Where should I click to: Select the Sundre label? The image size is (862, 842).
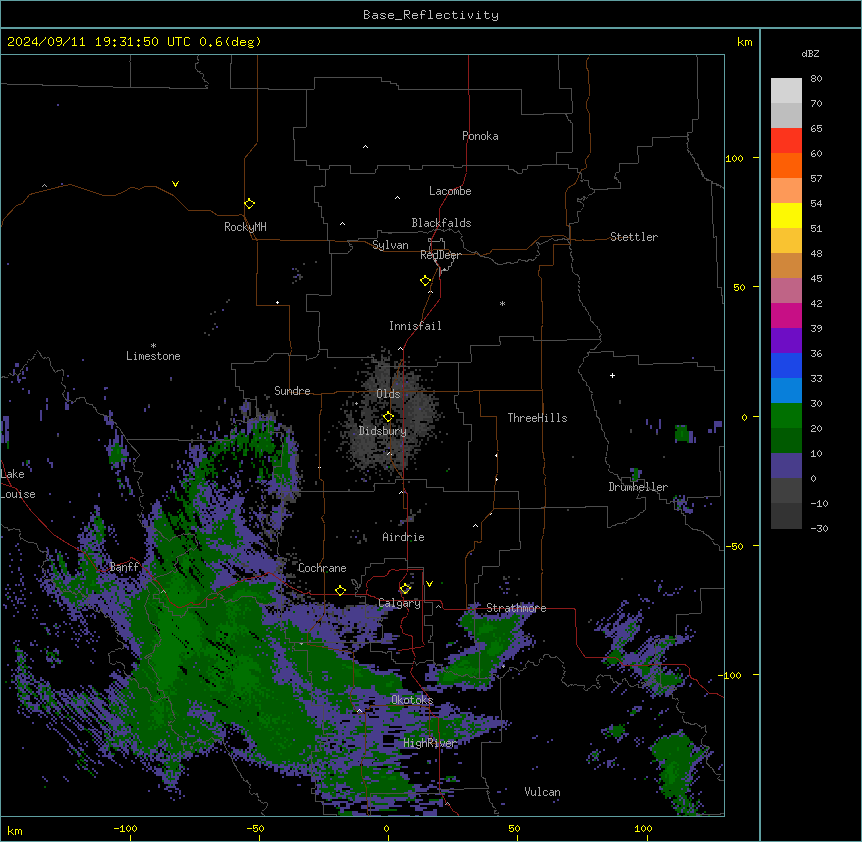pyautogui.click(x=292, y=391)
